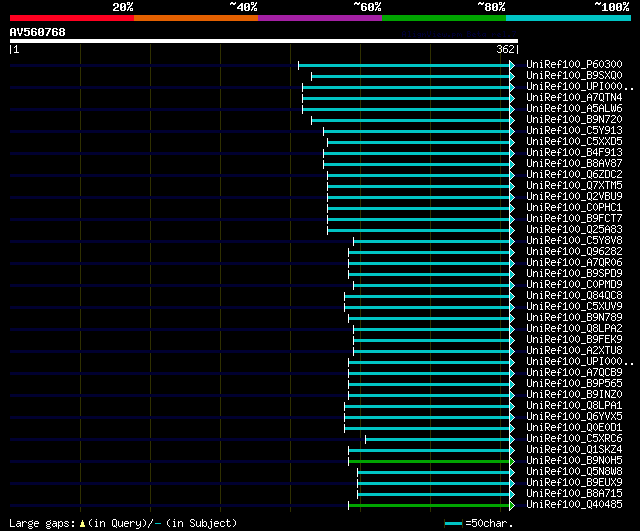Screen dimensions: 640x531
Task: Open the UniRef100_Q96282 entry
Action: point(574,252)
